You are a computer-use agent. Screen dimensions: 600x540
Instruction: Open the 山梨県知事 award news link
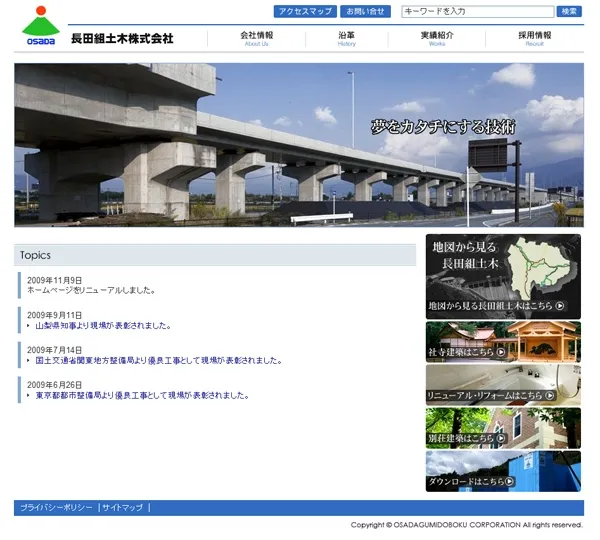click(102, 325)
